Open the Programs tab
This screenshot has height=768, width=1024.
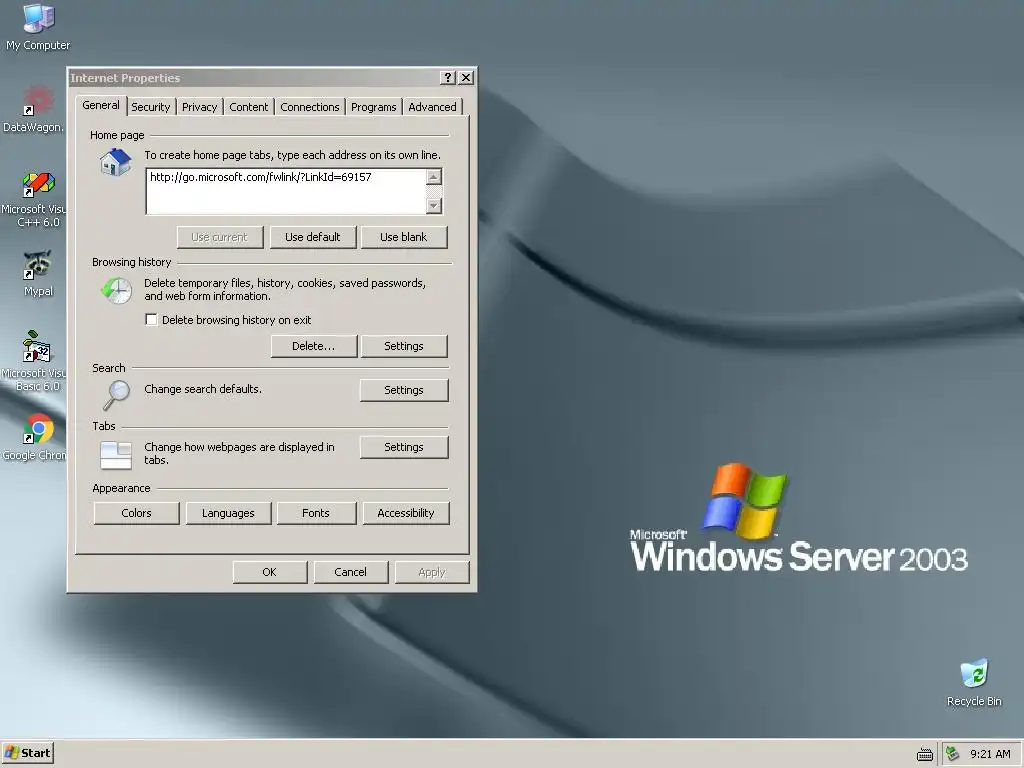click(374, 107)
